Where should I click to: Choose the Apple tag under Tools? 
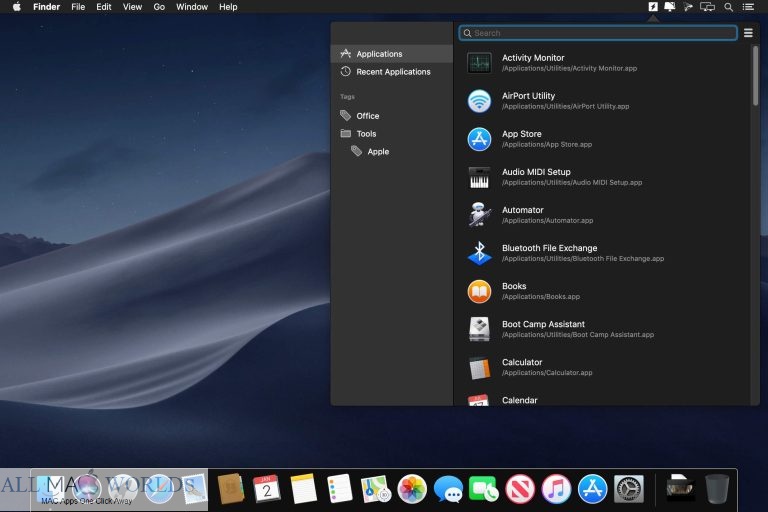(x=391, y=151)
